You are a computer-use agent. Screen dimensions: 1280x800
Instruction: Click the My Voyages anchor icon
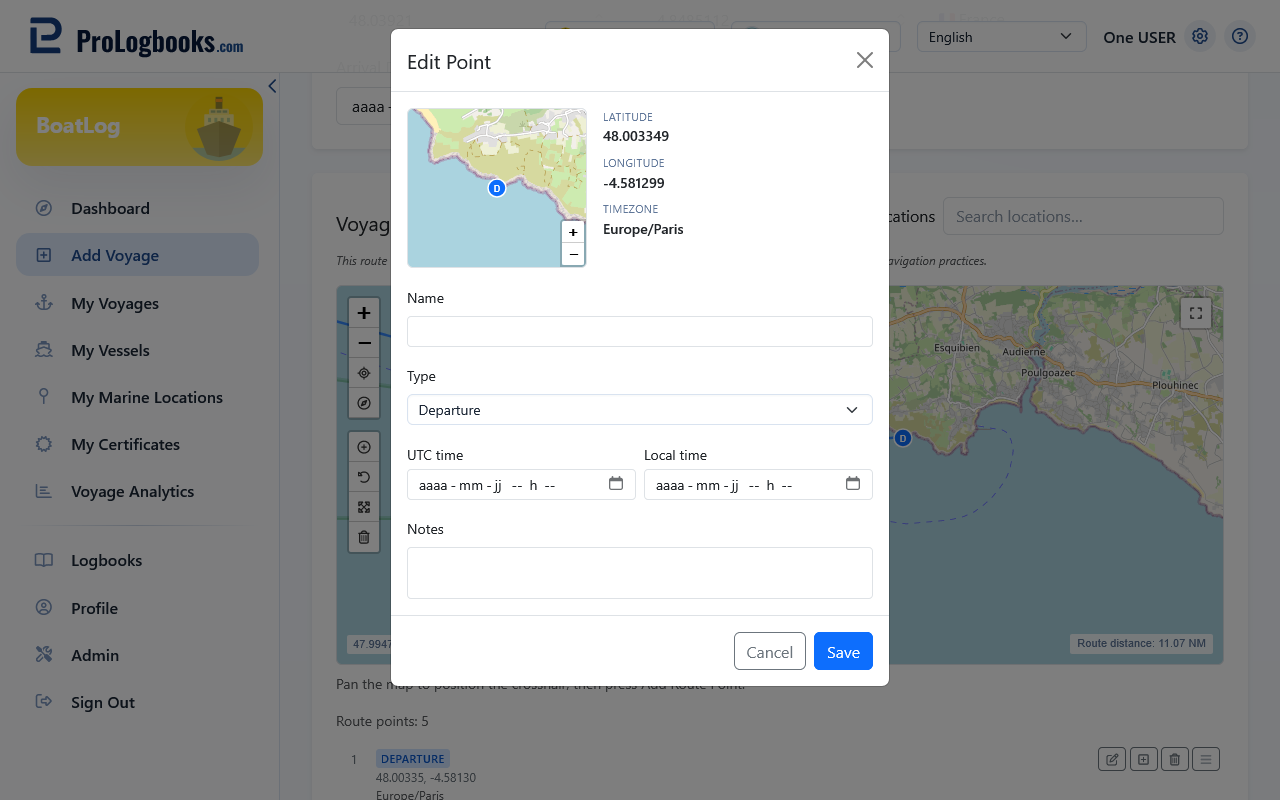pyautogui.click(x=43, y=302)
